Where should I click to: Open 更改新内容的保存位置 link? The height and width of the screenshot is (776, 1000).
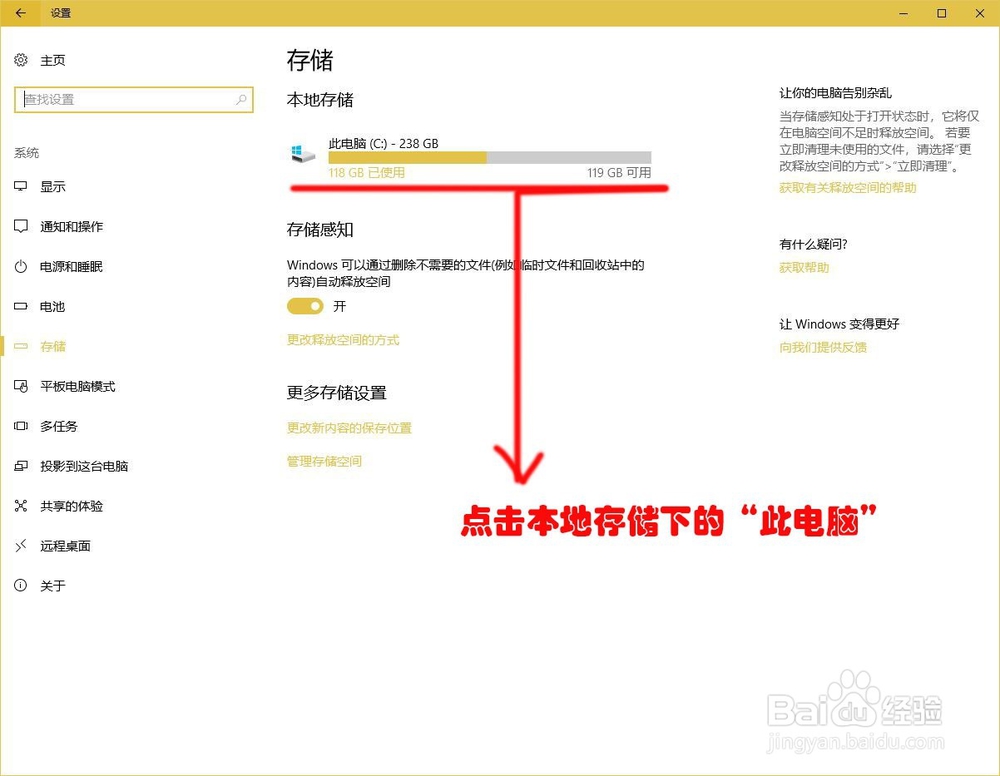349,428
